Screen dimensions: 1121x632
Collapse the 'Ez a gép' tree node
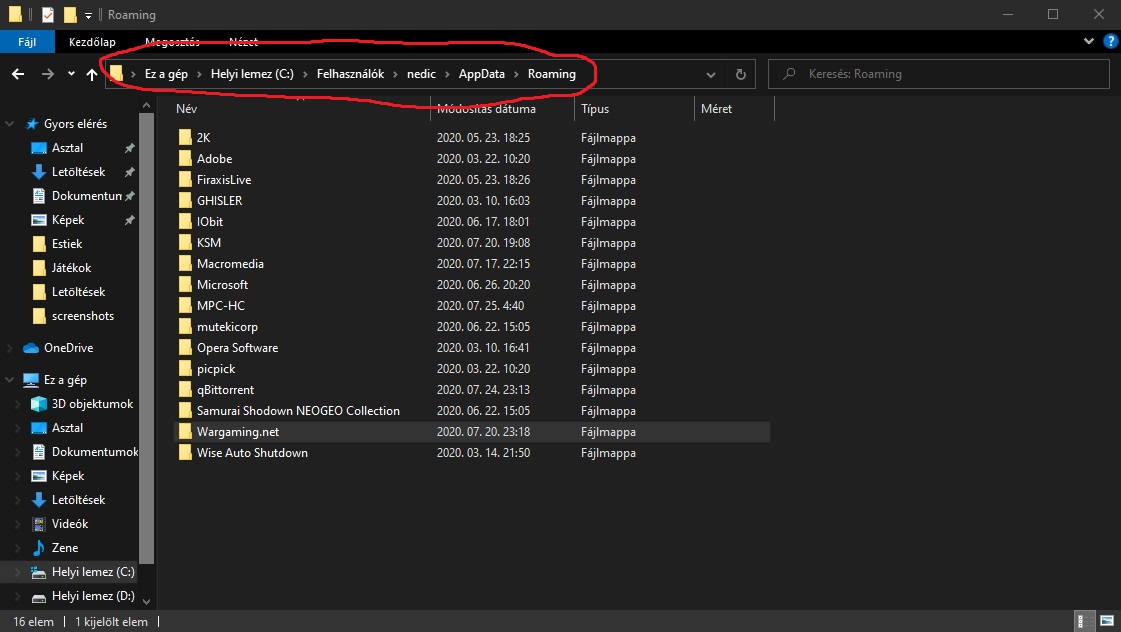tap(10, 380)
